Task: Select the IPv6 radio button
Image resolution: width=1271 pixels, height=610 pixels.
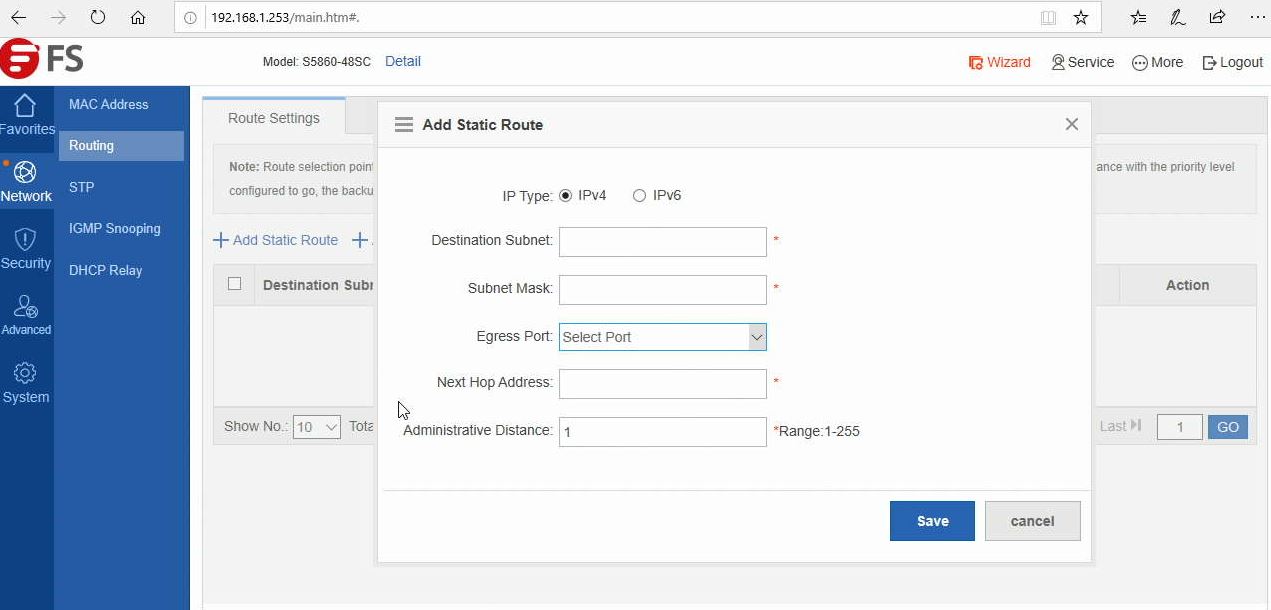Action: pos(640,196)
